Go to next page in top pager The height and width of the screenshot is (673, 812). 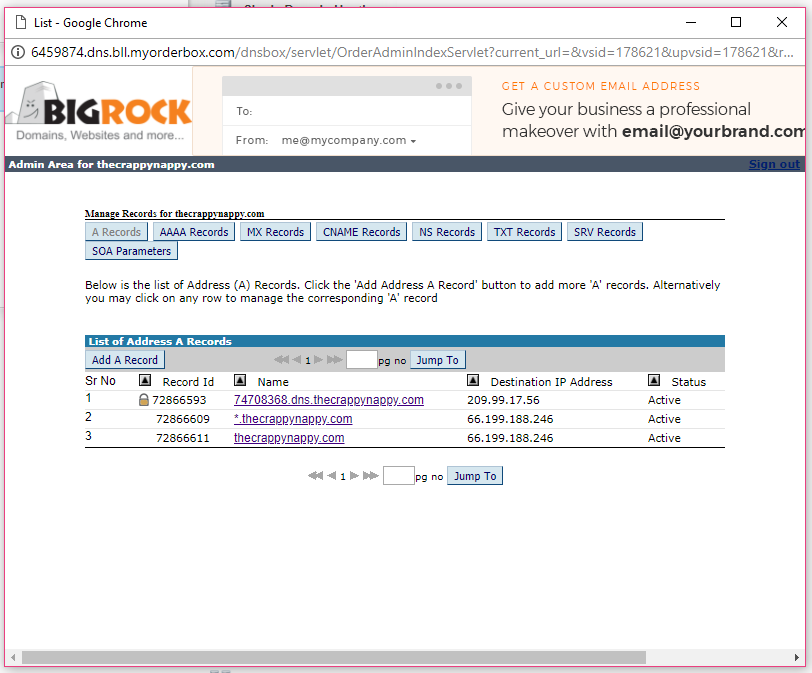tap(318, 359)
